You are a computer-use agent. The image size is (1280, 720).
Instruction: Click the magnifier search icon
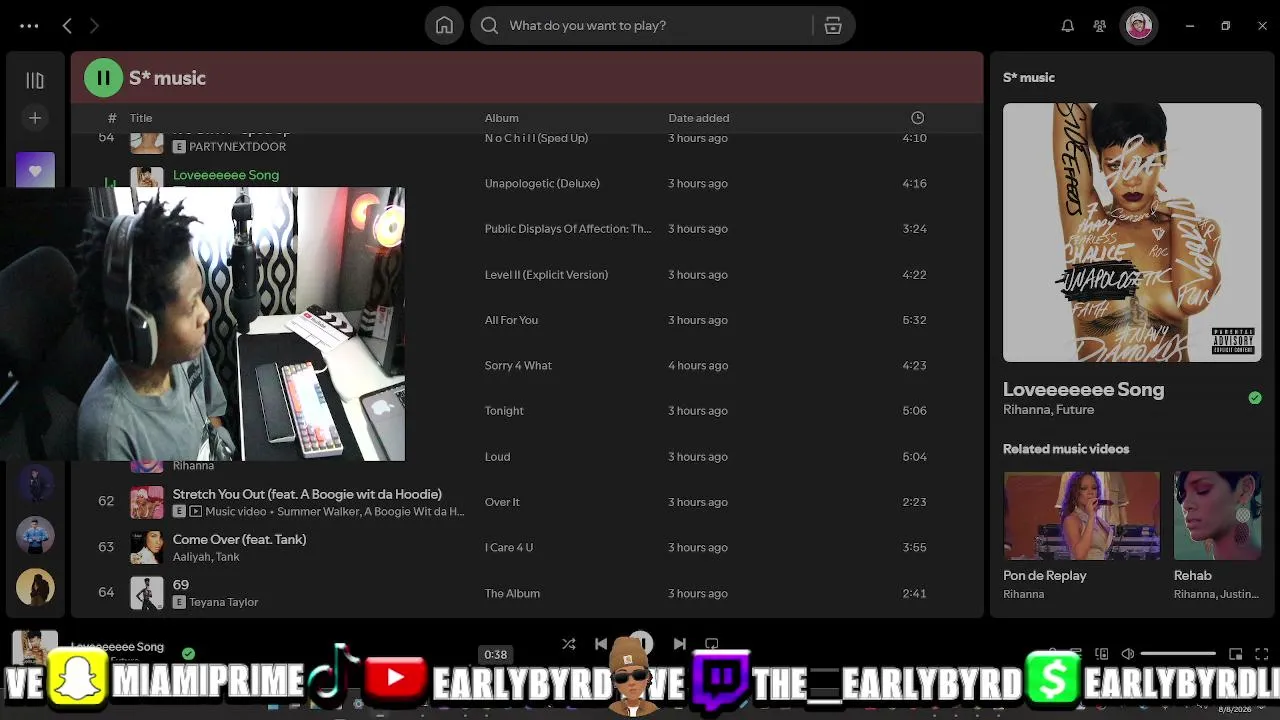[x=489, y=26]
